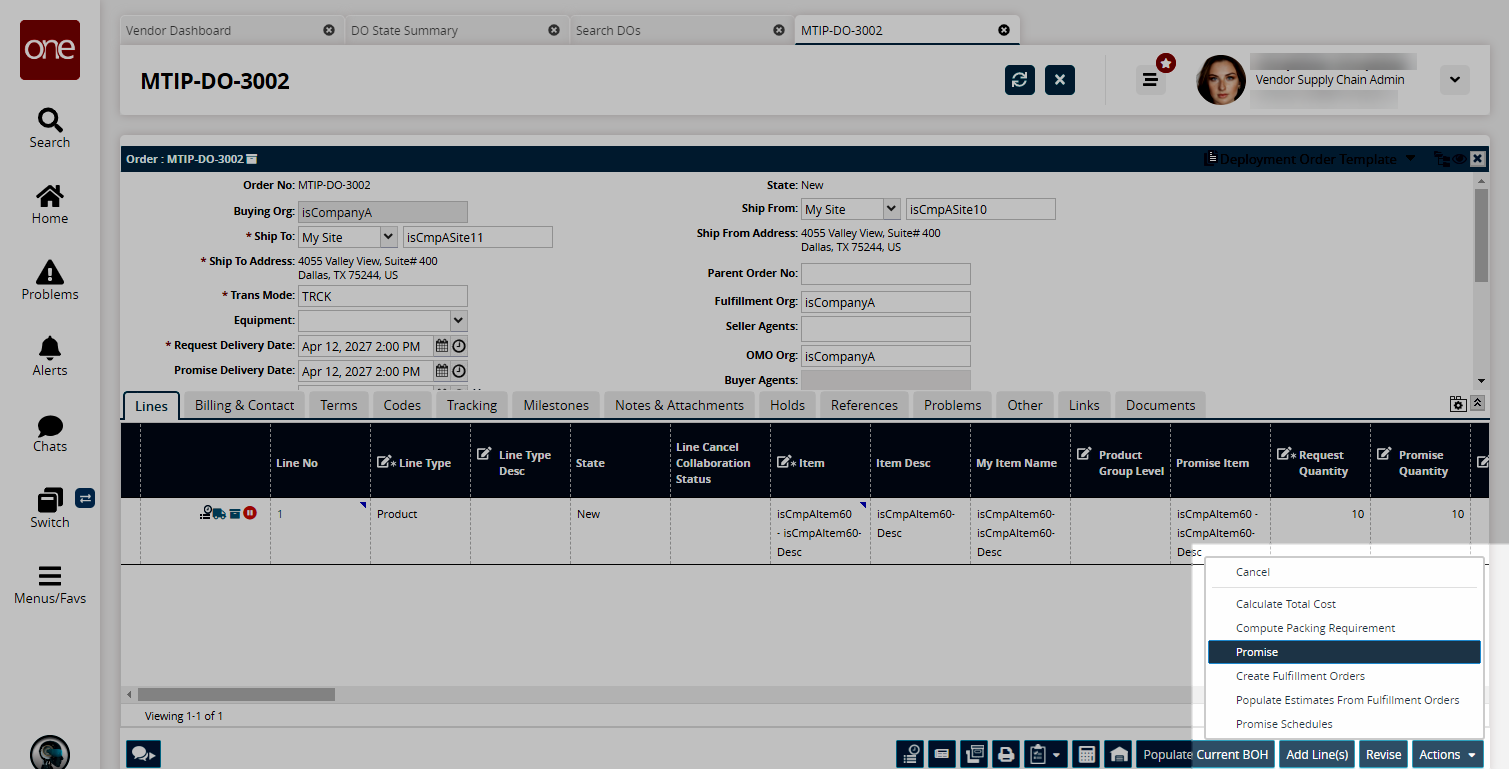The width and height of the screenshot is (1509, 769).
Task: Collapse the header using the double-chevron button
Action: pos(1477,403)
